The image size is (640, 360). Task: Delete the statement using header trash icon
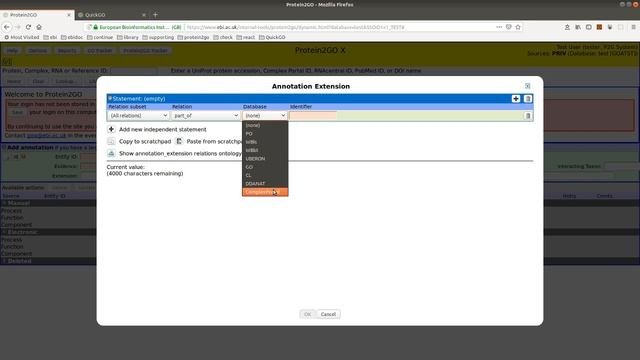[x=527, y=99]
